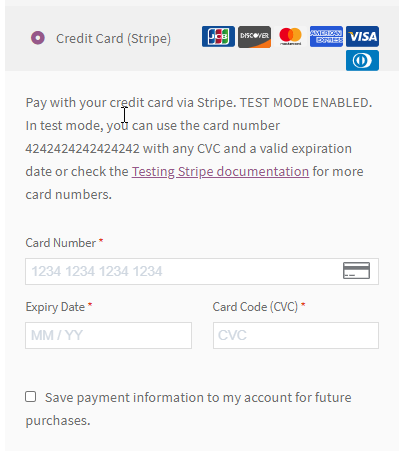The width and height of the screenshot is (407, 451).
Task: Click the test card number 4242424242424242 text
Action: (82, 149)
